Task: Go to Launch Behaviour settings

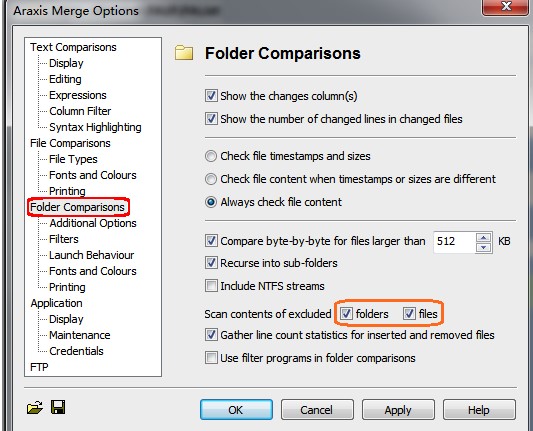Action: coord(91,255)
